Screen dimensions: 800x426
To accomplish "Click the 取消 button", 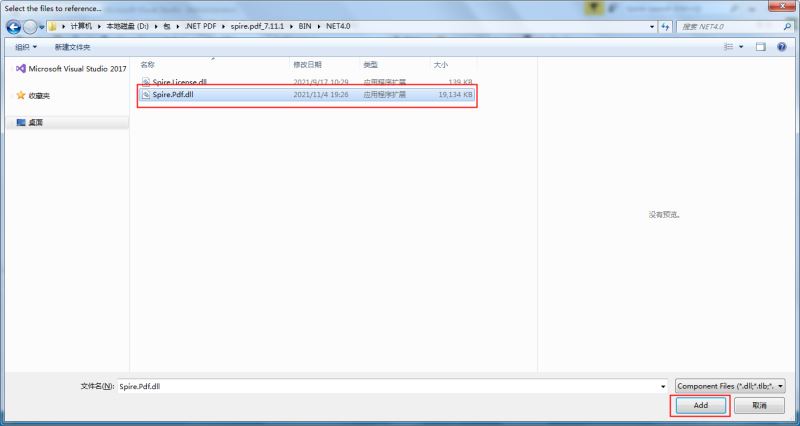I will (759, 405).
